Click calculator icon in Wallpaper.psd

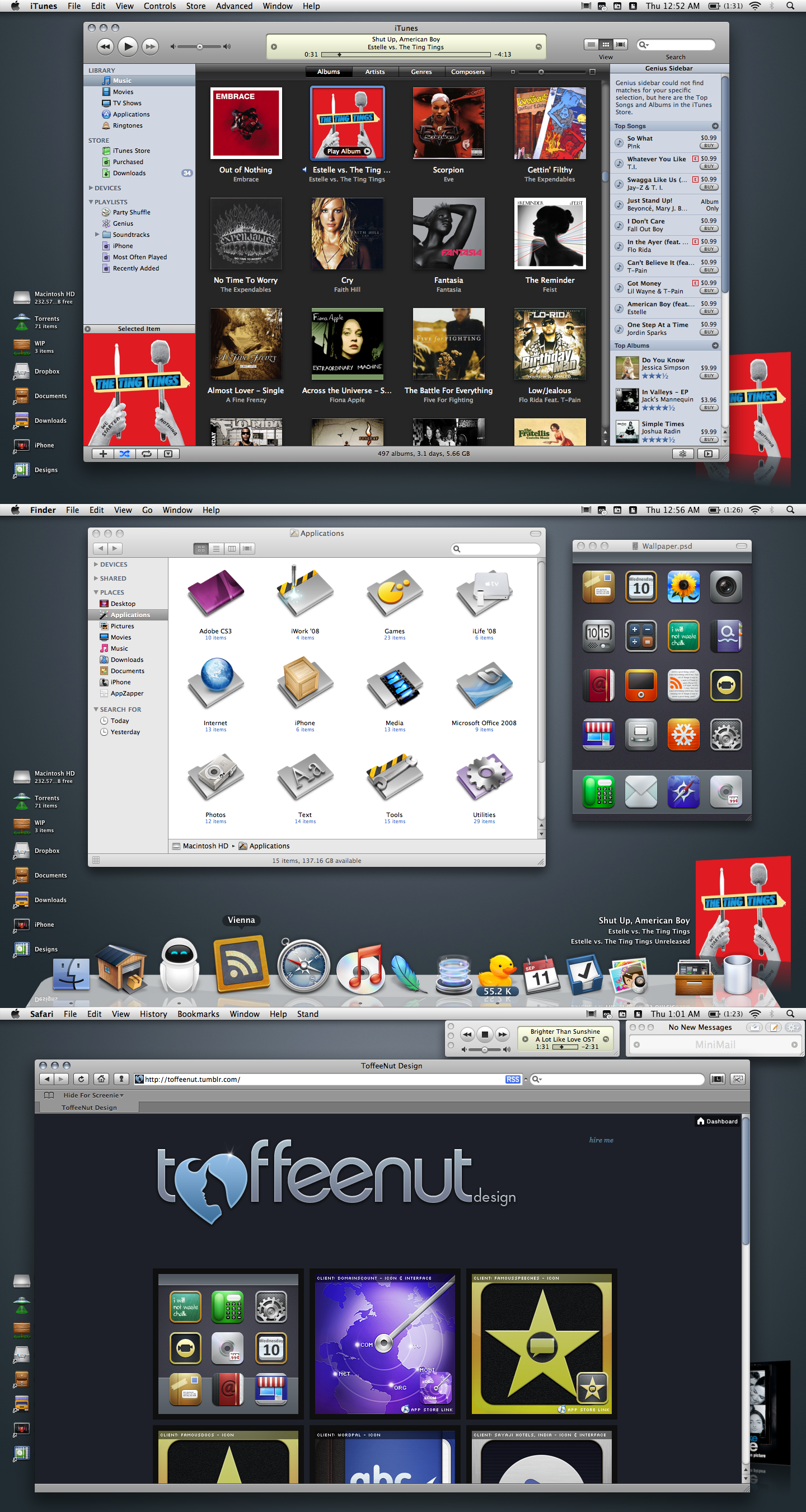tap(641, 636)
